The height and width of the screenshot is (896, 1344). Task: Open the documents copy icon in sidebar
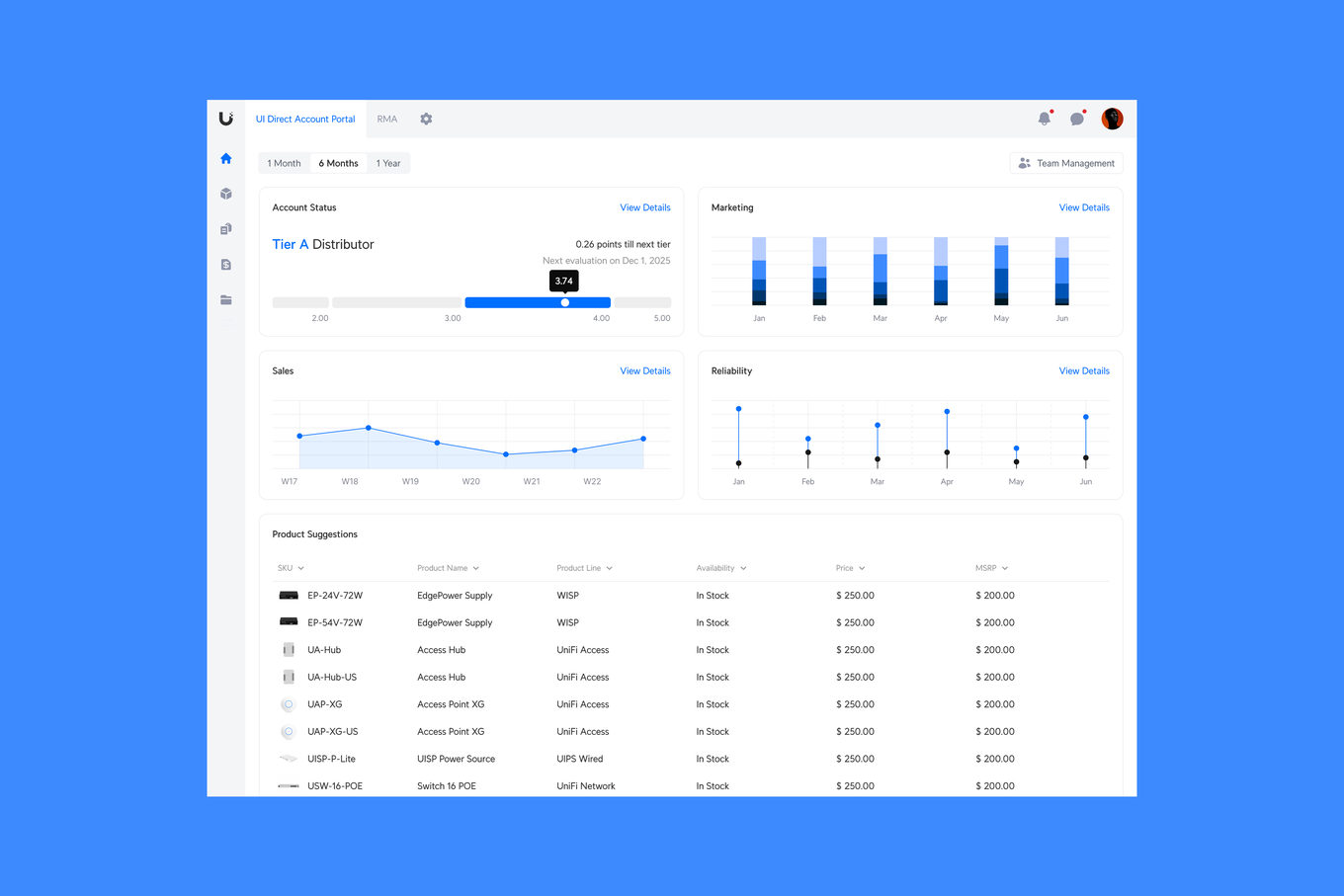[x=226, y=229]
